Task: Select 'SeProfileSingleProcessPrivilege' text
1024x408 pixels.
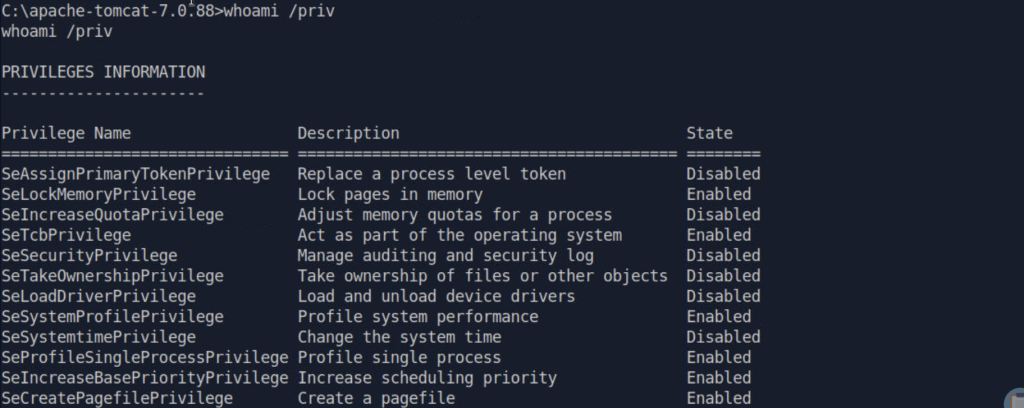Action: click(x=144, y=358)
